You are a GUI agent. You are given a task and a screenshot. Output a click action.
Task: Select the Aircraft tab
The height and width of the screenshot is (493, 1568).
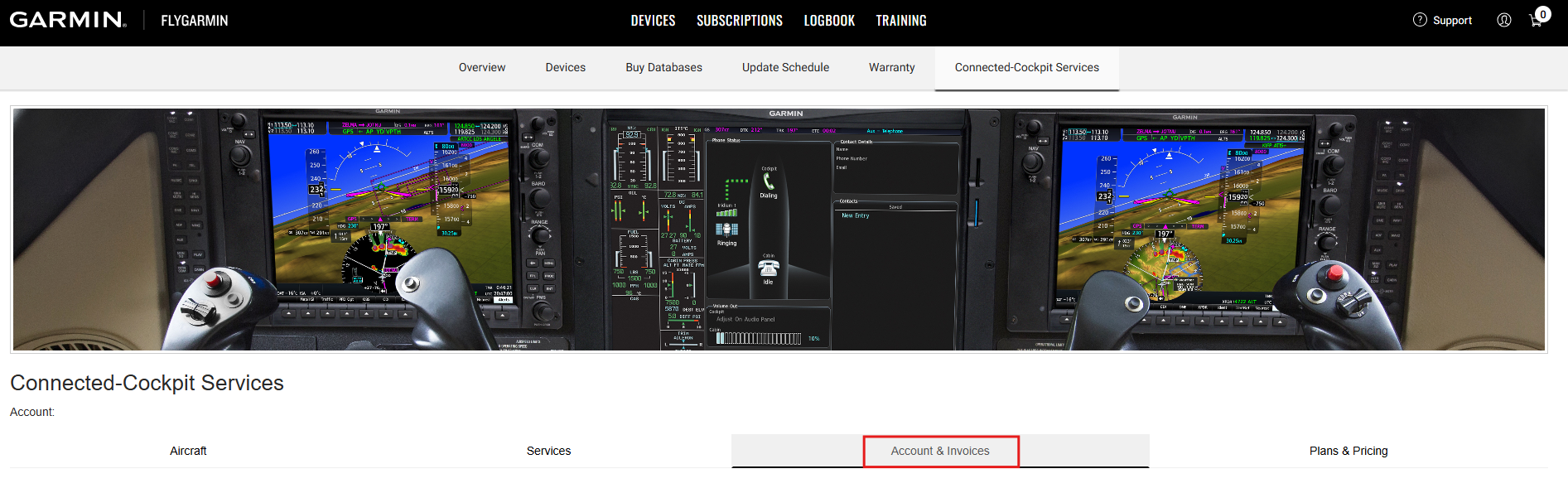coord(188,451)
